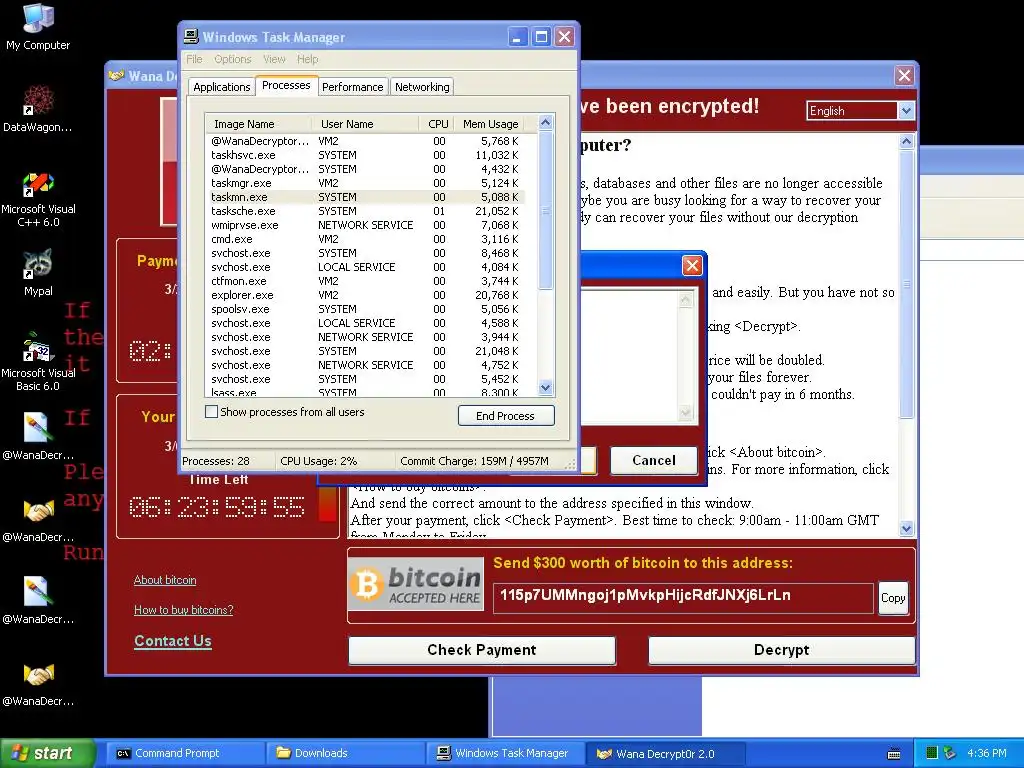Click the keyboard icon in system tray
The image size is (1024, 768).
tap(894, 754)
